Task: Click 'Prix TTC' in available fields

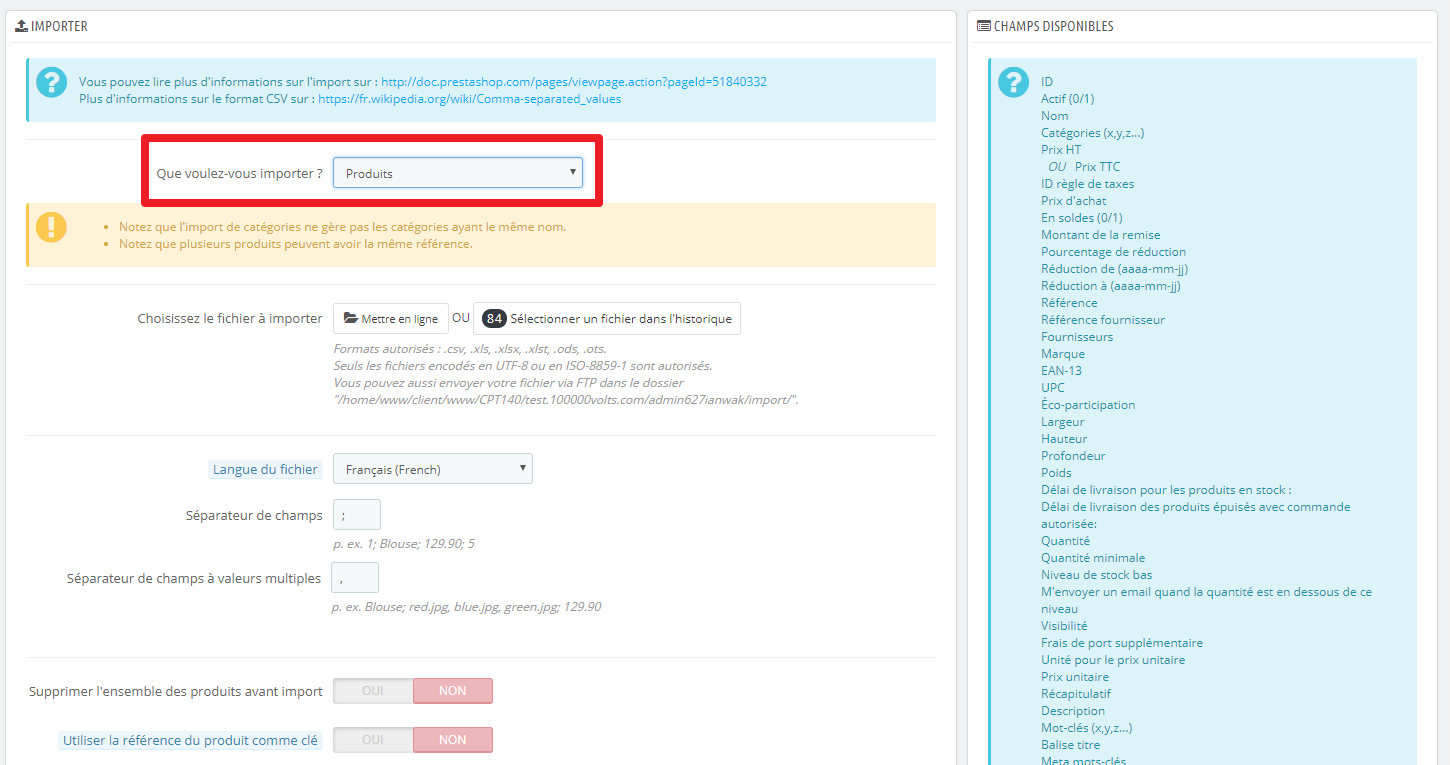Action: tap(1097, 167)
